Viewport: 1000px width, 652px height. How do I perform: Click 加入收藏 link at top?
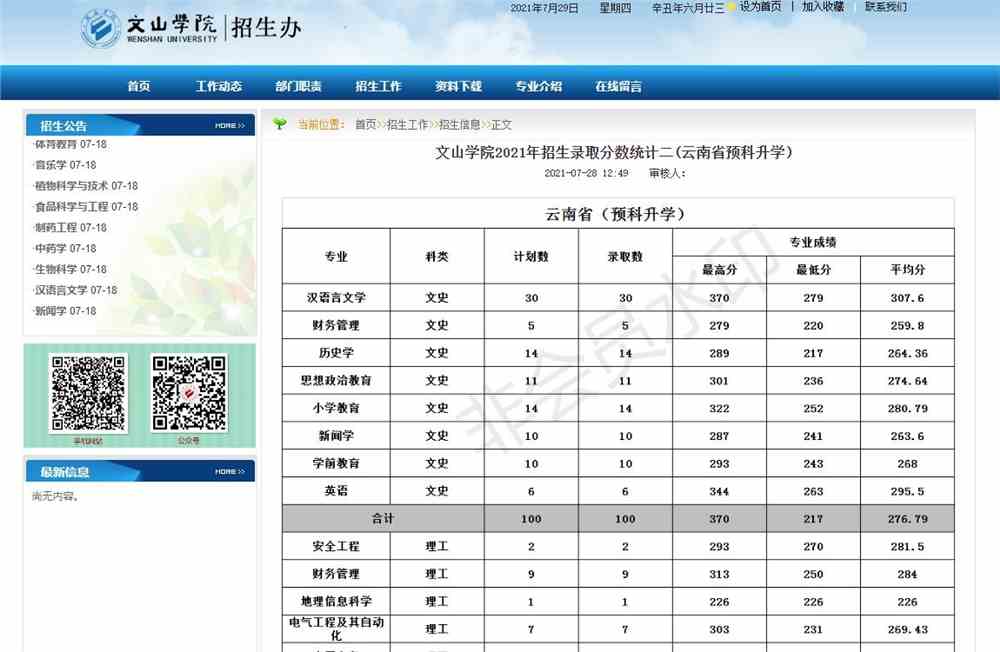823,7
